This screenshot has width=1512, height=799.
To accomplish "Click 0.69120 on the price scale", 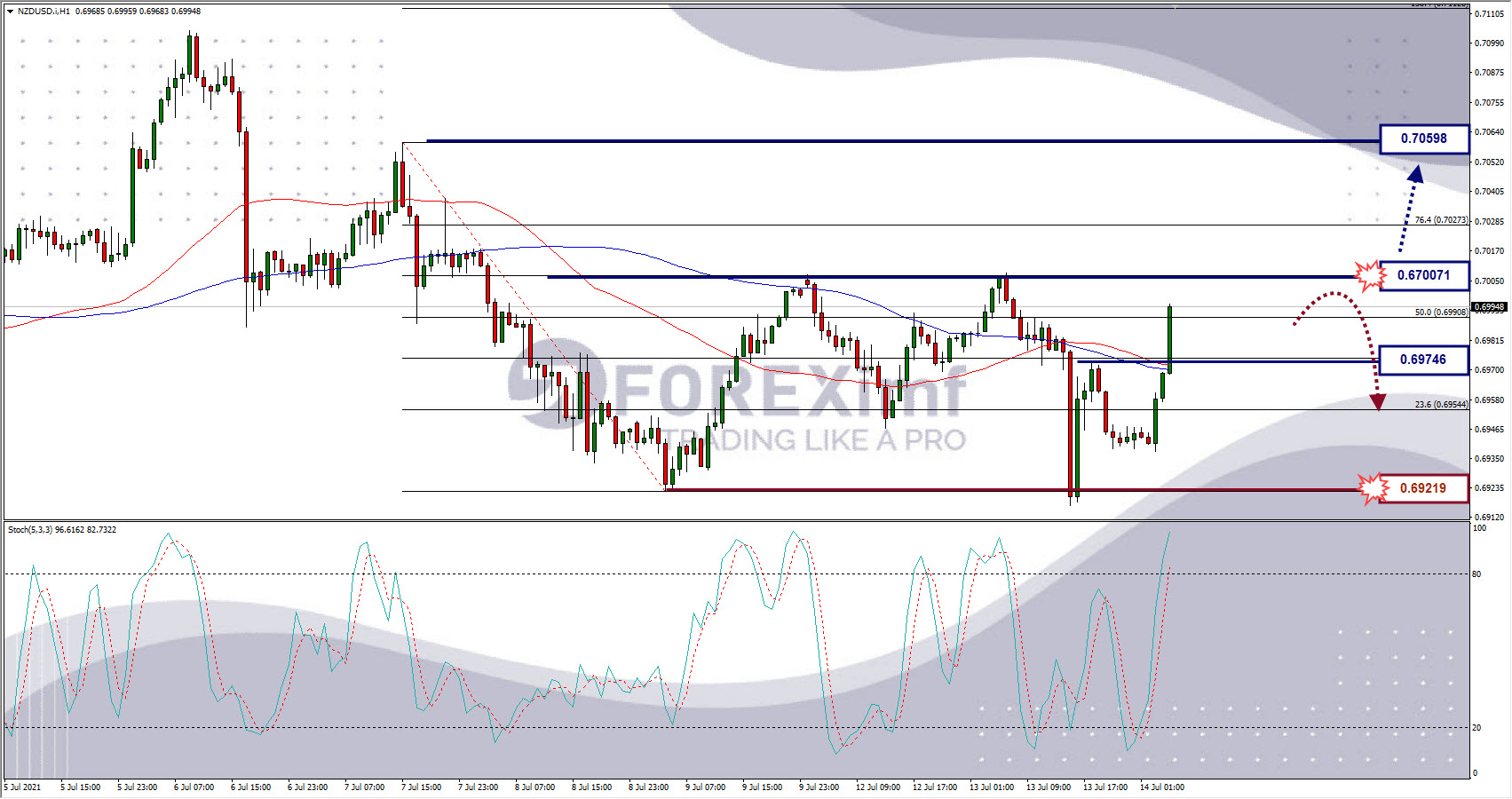I will coord(1489,517).
